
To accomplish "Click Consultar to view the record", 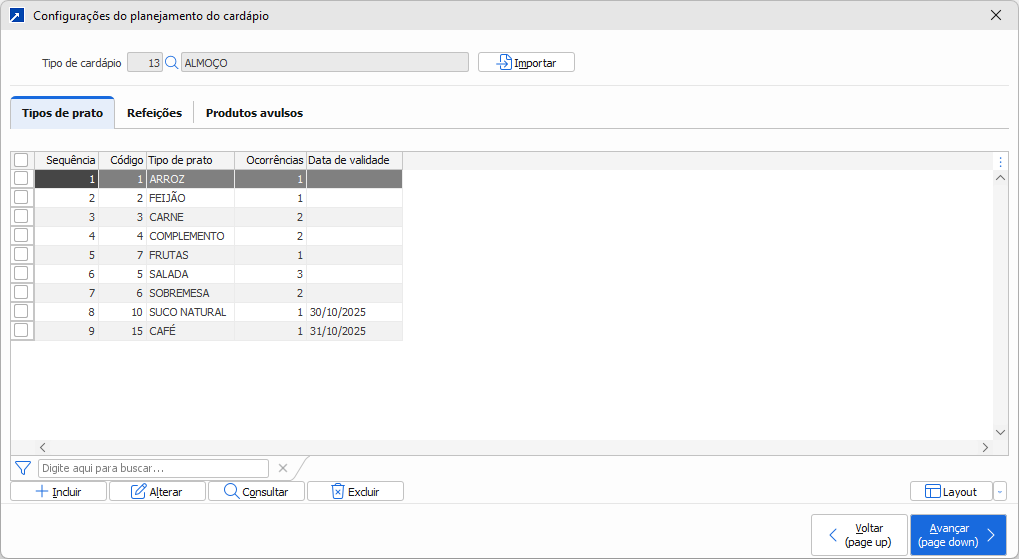I will pyautogui.click(x=256, y=491).
